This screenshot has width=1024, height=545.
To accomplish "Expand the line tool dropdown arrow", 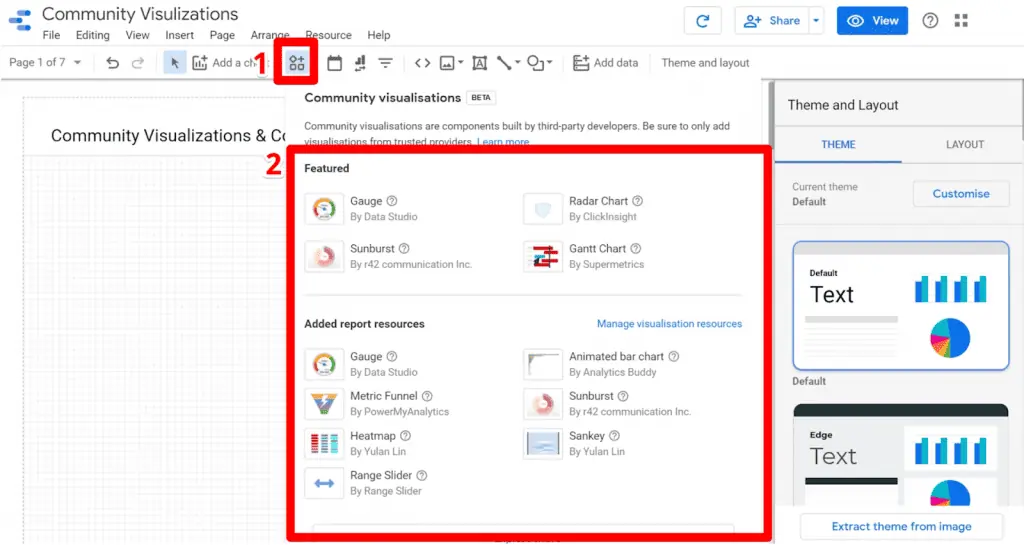I will pyautogui.click(x=517, y=63).
